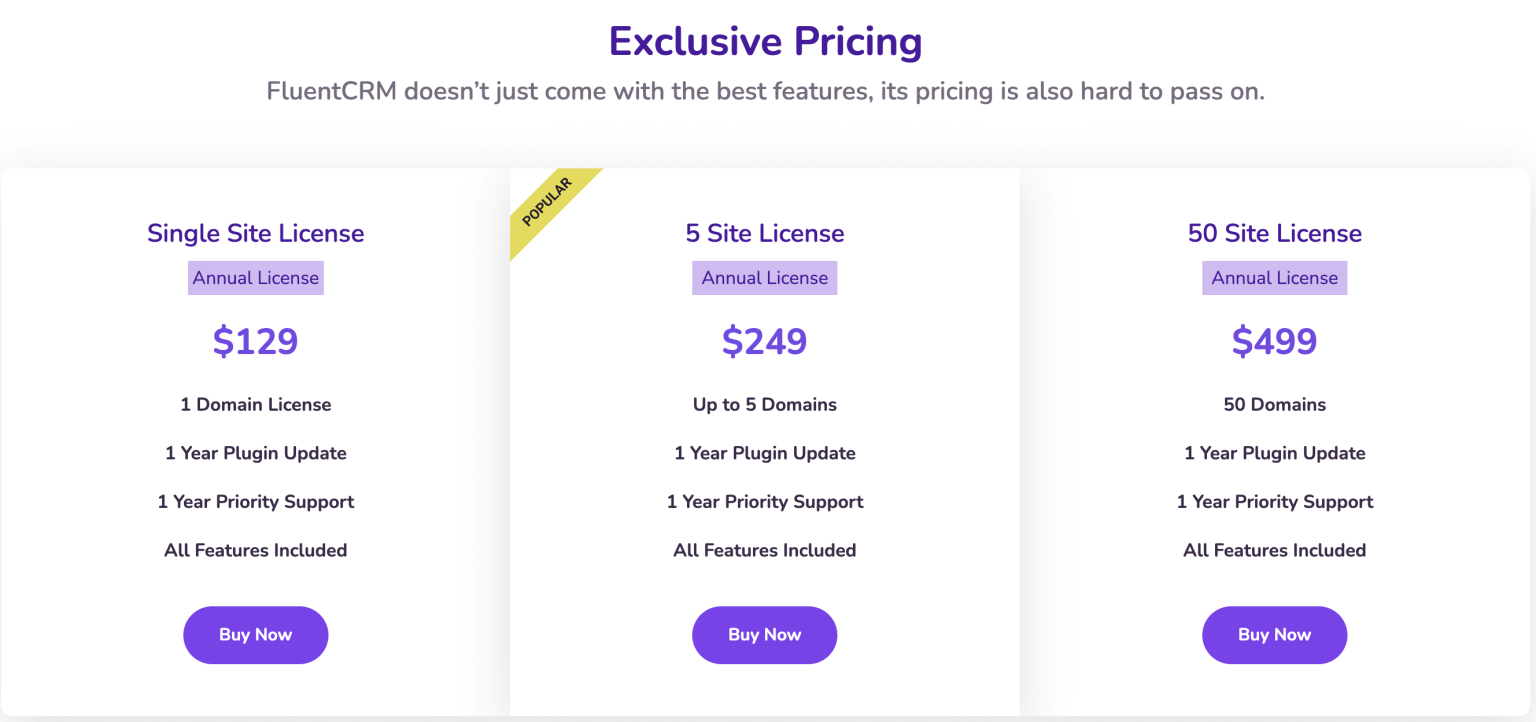Image resolution: width=1536 pixels, height=722 pixels.
Task: Click Buy Now under 5 Site License
Action: (764, 635)
